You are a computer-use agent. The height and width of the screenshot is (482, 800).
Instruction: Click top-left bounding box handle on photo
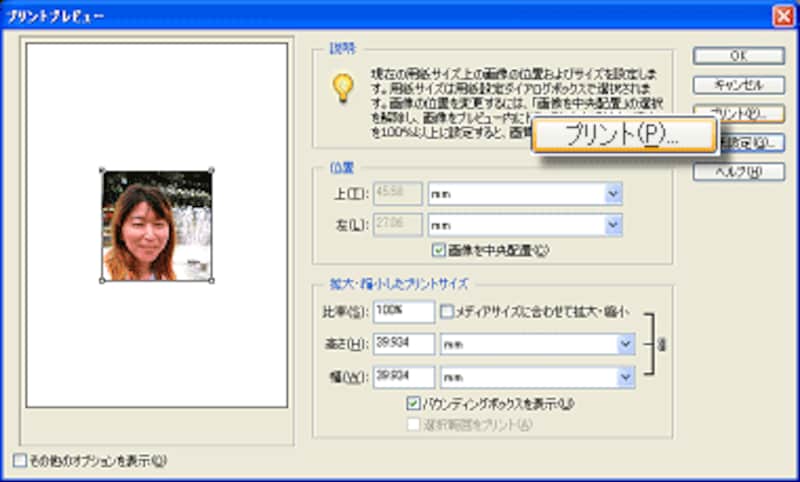point(103,171)
